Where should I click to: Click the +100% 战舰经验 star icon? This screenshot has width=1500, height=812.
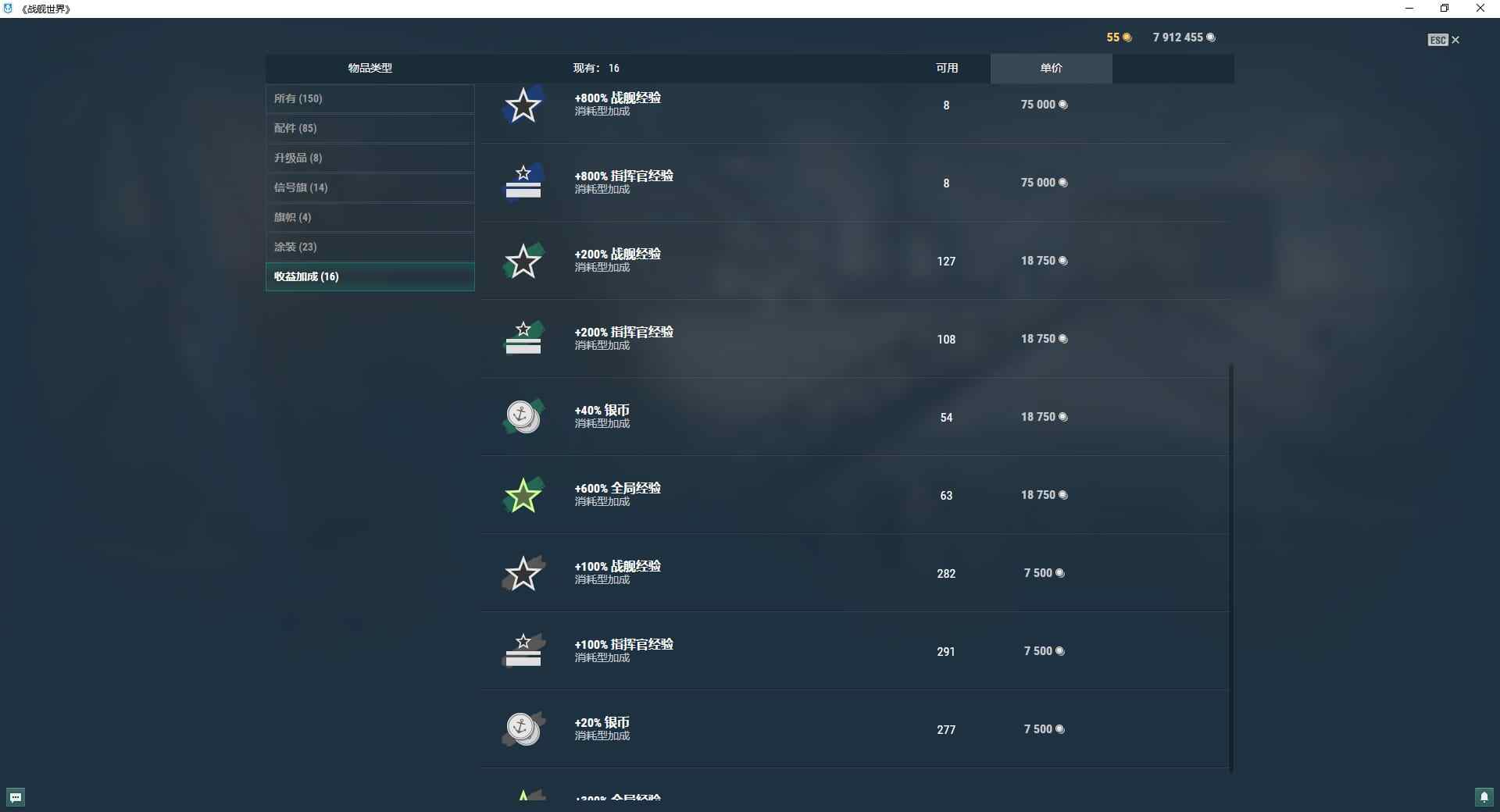(x=523, y=573)
